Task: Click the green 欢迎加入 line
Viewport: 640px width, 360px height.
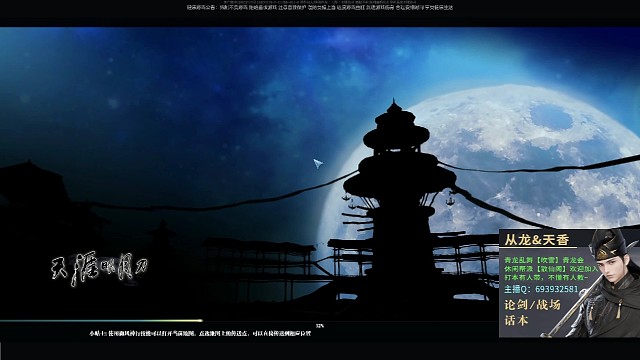Action: (551, 269)
